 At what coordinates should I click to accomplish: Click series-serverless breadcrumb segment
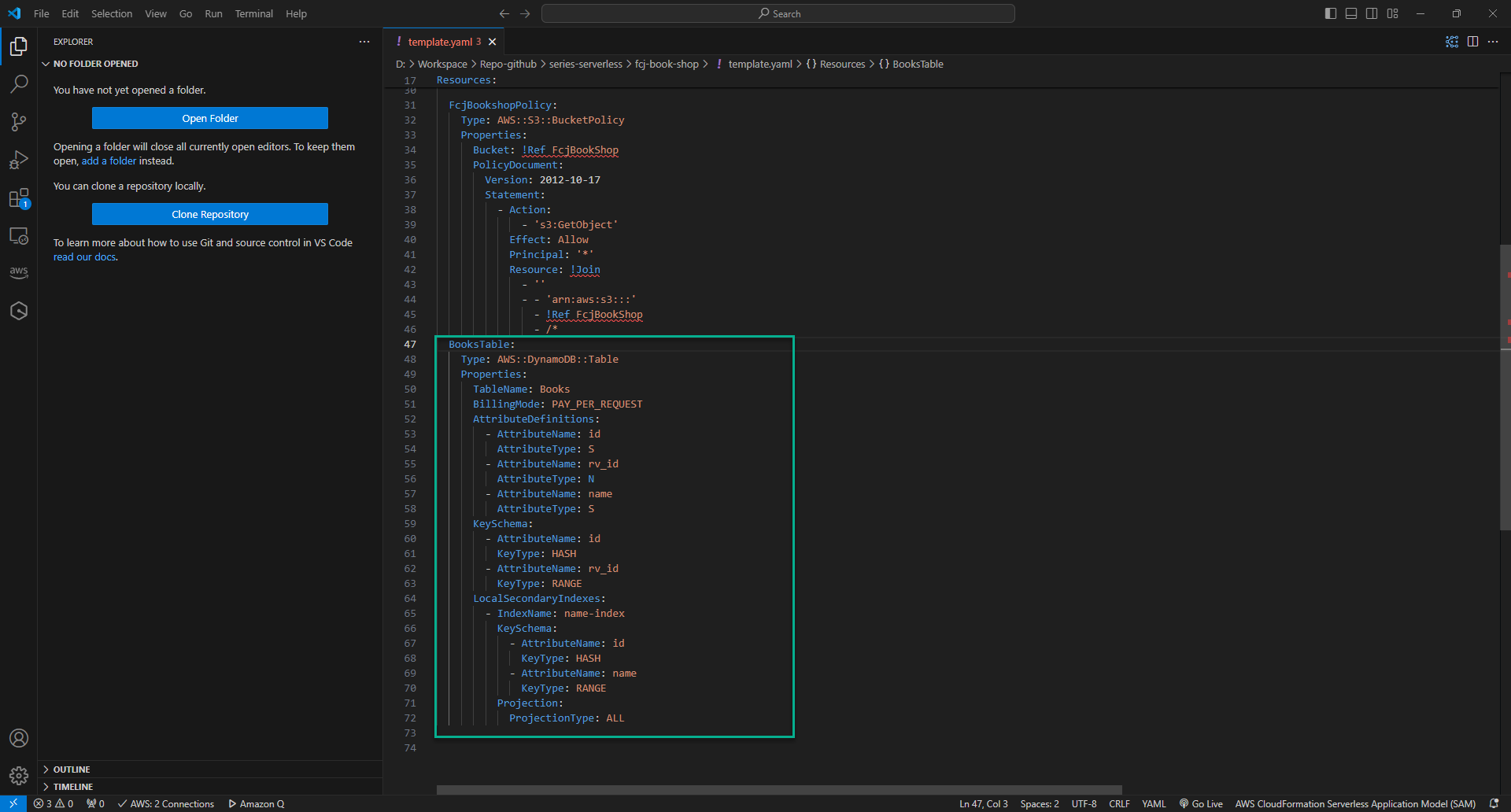[x=586, y=64]
